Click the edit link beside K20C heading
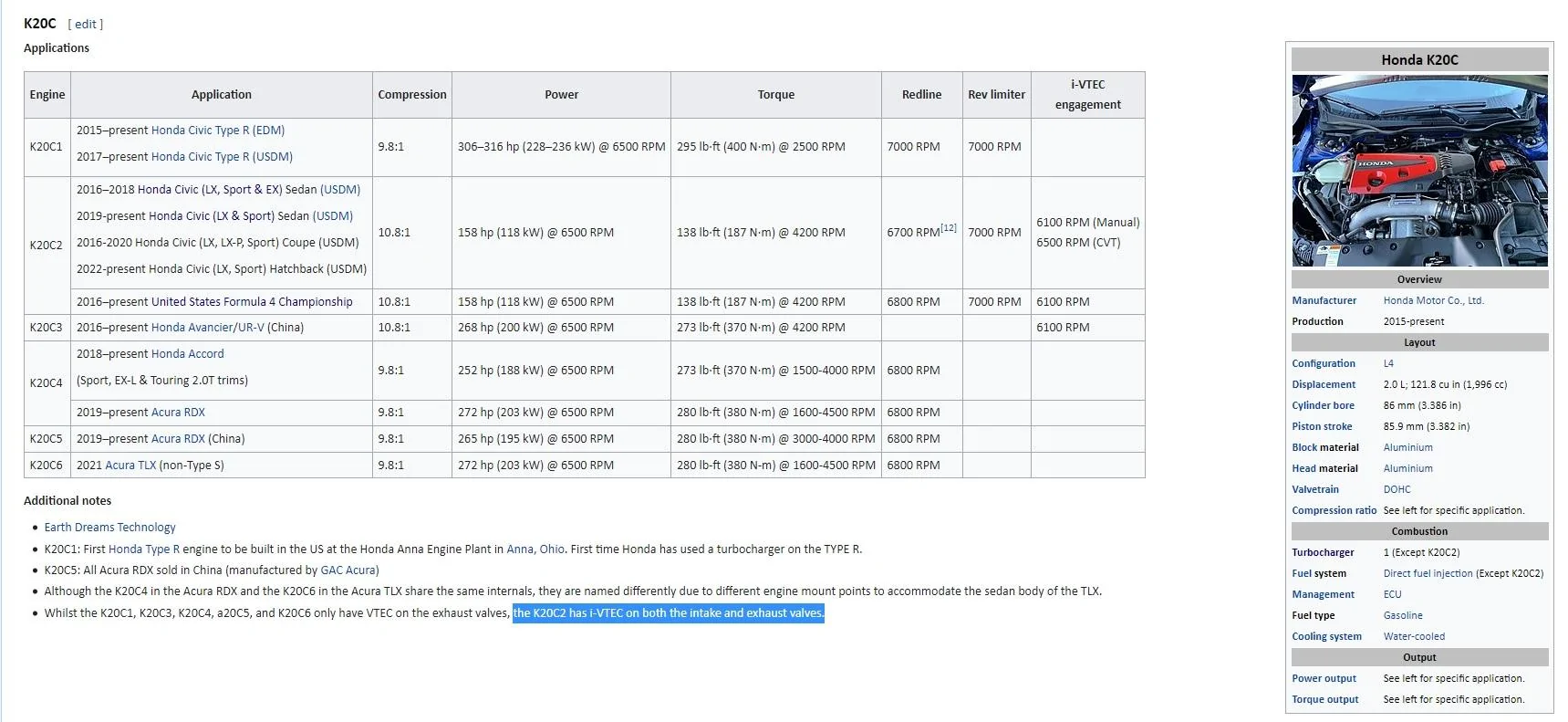The width and height of the screenshot is (1568, 722). click(86, 25)
